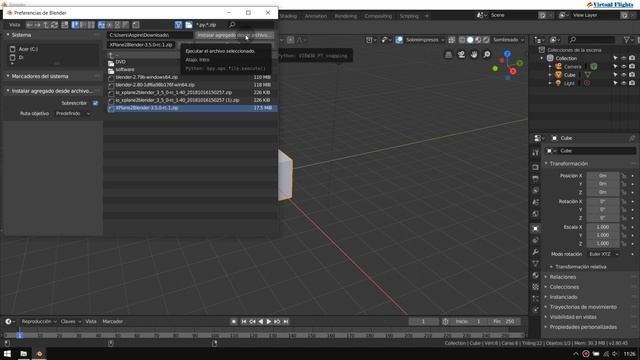Switch perspective/orthographic grid gizmo
The height and width of the screenshot is (360, 640).
448,54
